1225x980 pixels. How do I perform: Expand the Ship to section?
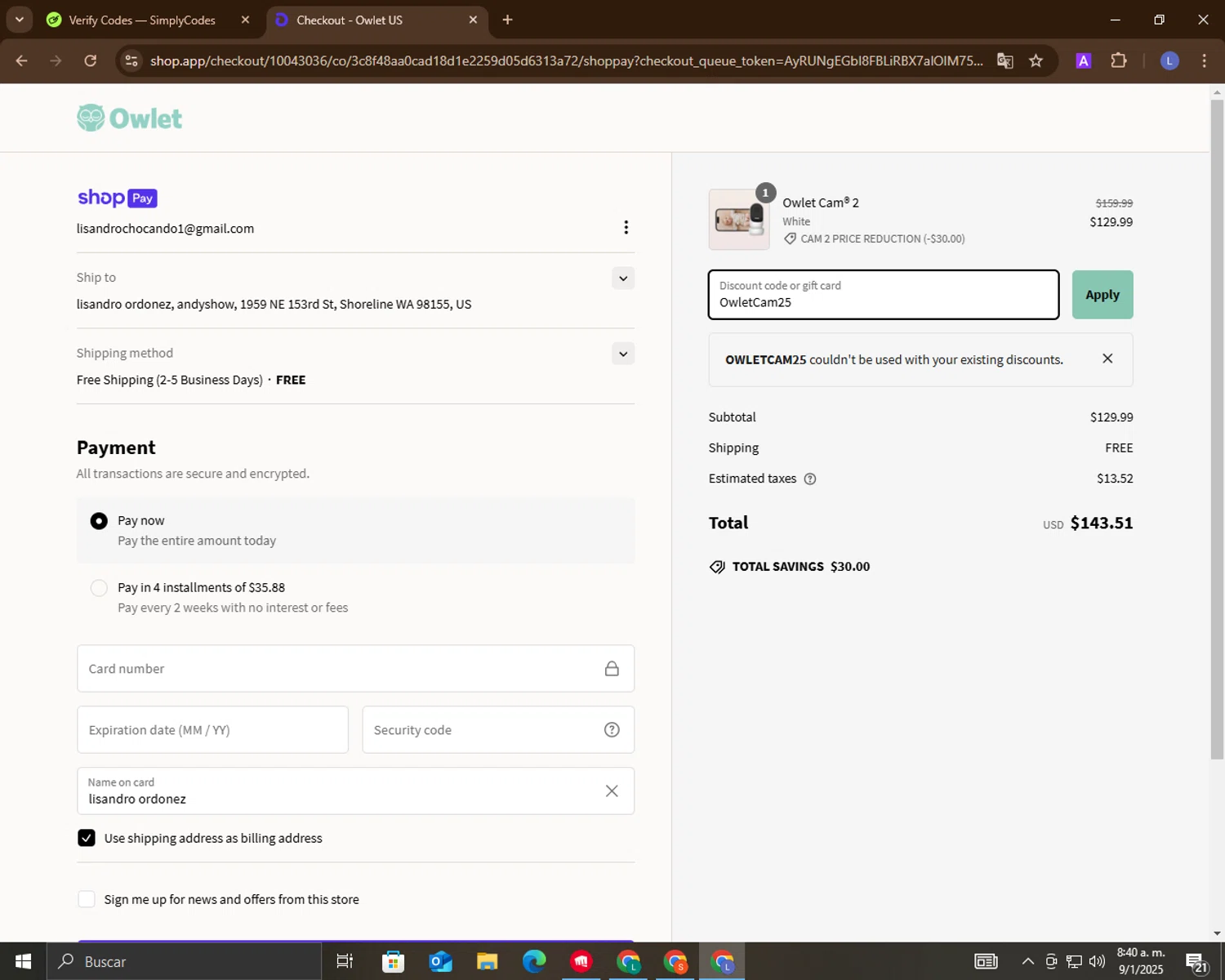(623, 278)
